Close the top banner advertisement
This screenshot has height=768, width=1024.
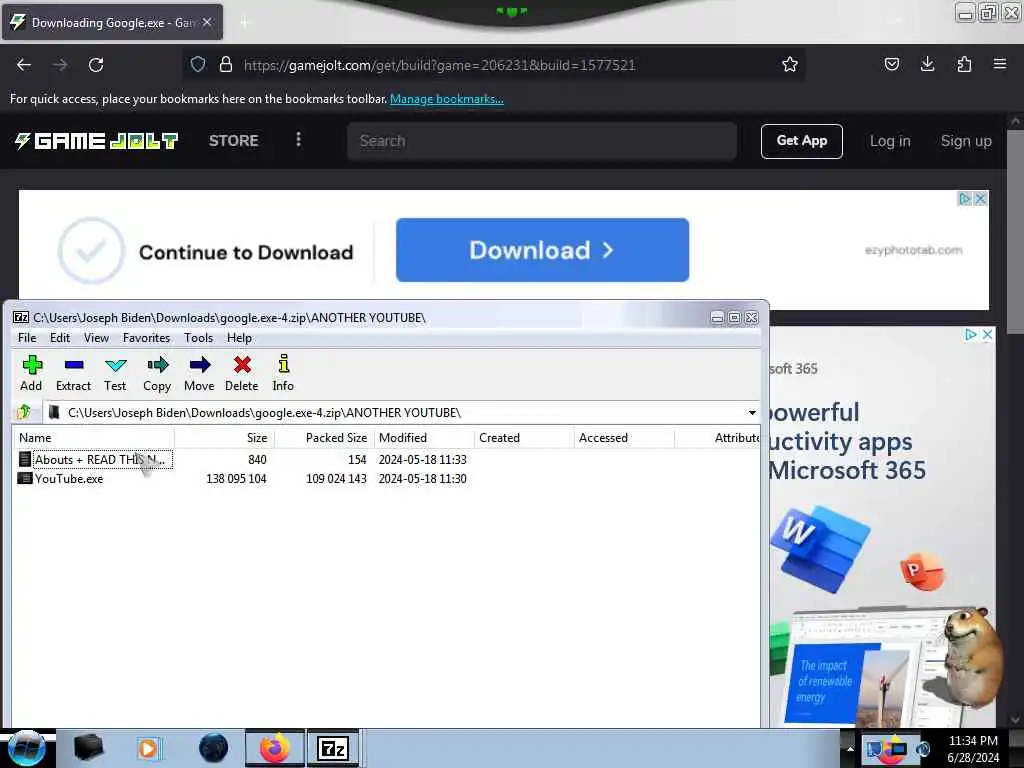[x=980, y=199]
